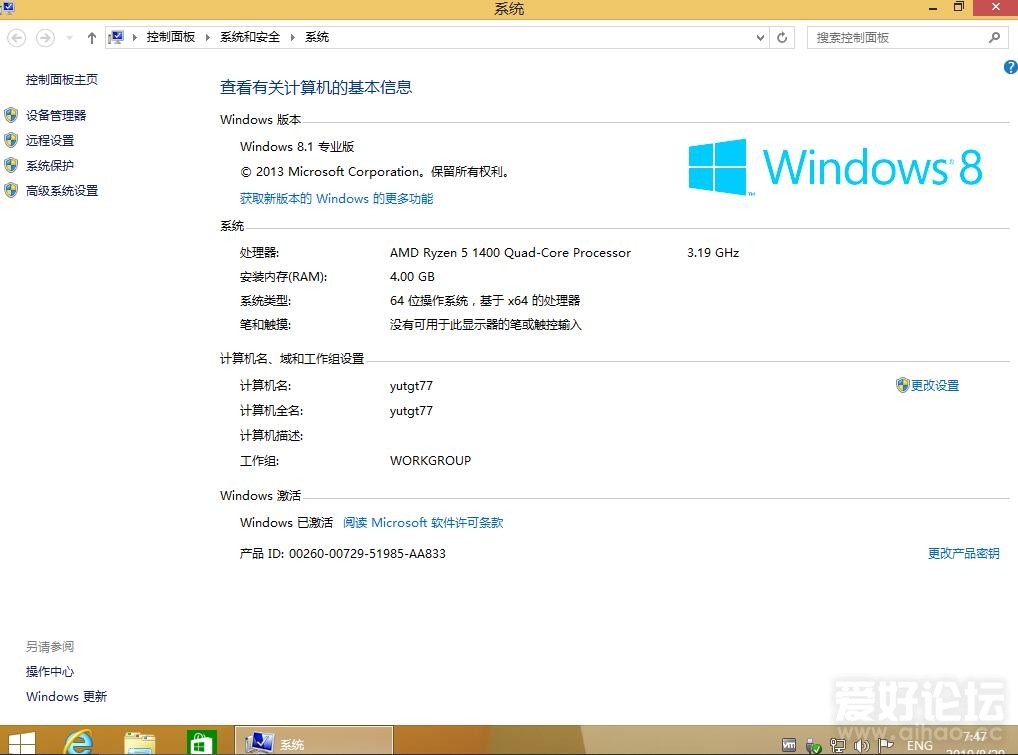The image size is (1018, 755).
Task: Click the WORKGROUP workgroup value
Action: pyautogui.click(x=430, y=460)
